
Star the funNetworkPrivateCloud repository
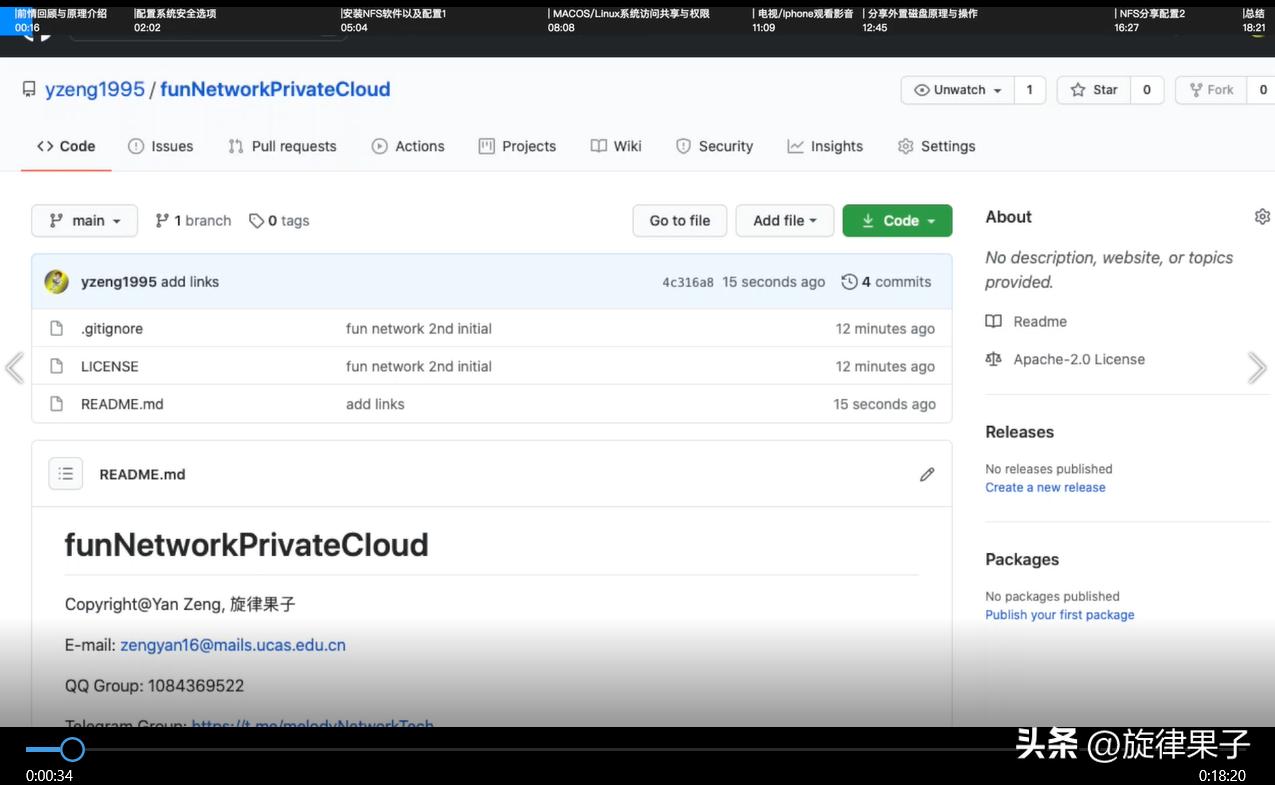(1094, 90)
